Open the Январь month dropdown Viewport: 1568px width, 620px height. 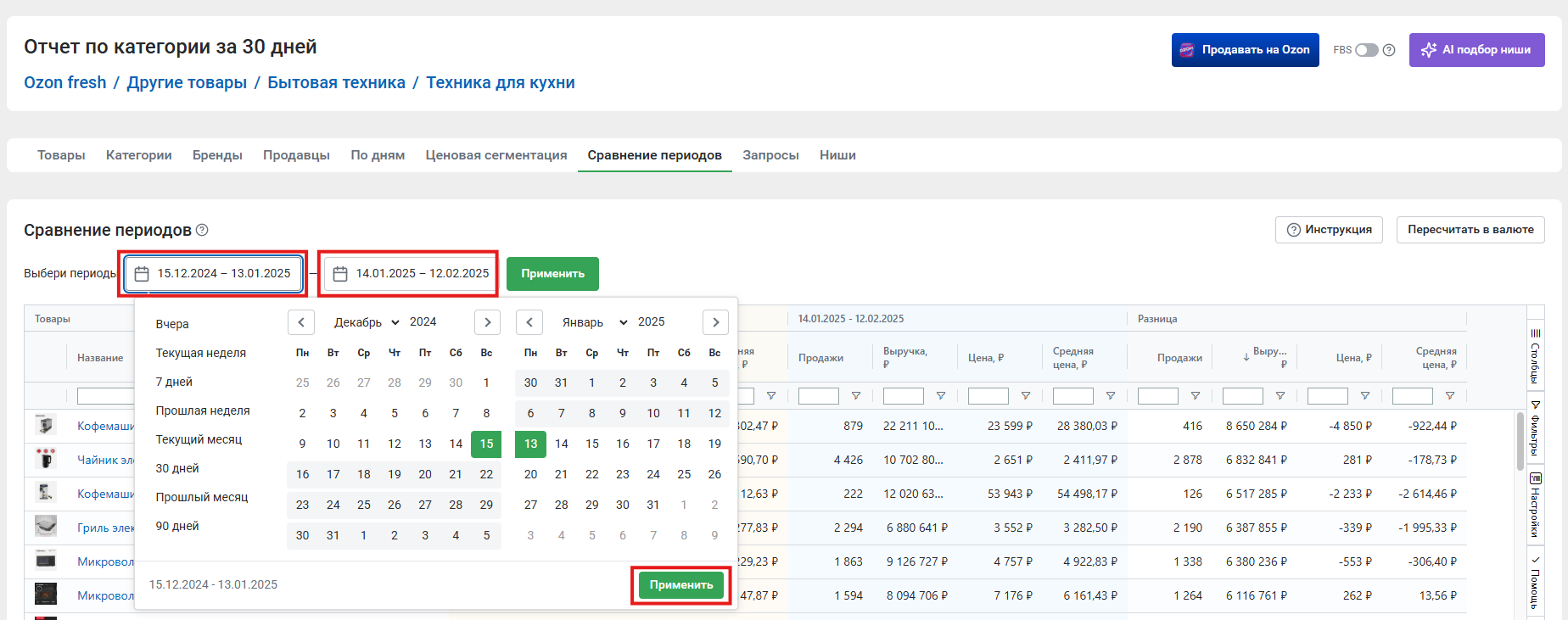[x=594, y=322]
